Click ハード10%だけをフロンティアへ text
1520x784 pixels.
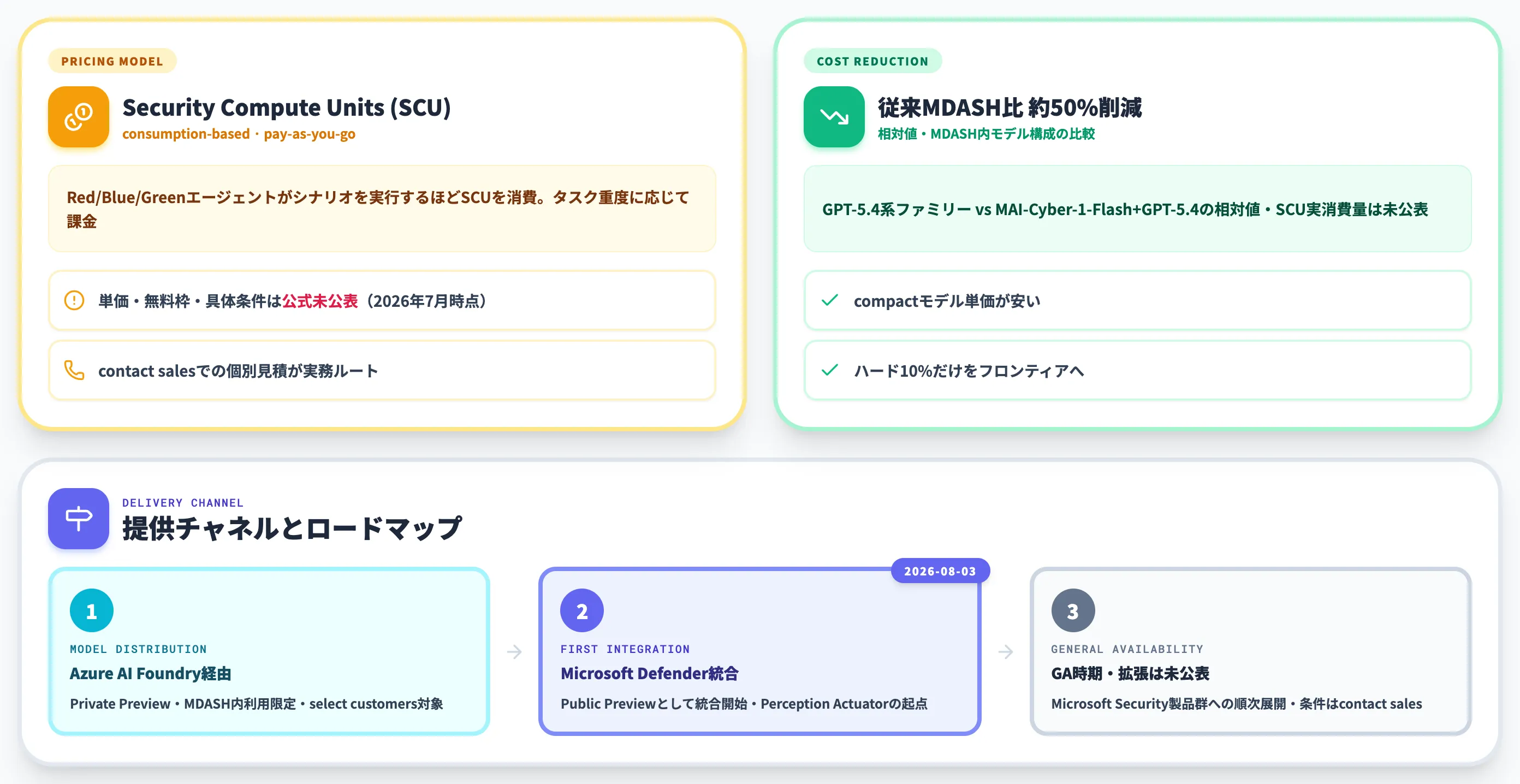coord(969,371)
